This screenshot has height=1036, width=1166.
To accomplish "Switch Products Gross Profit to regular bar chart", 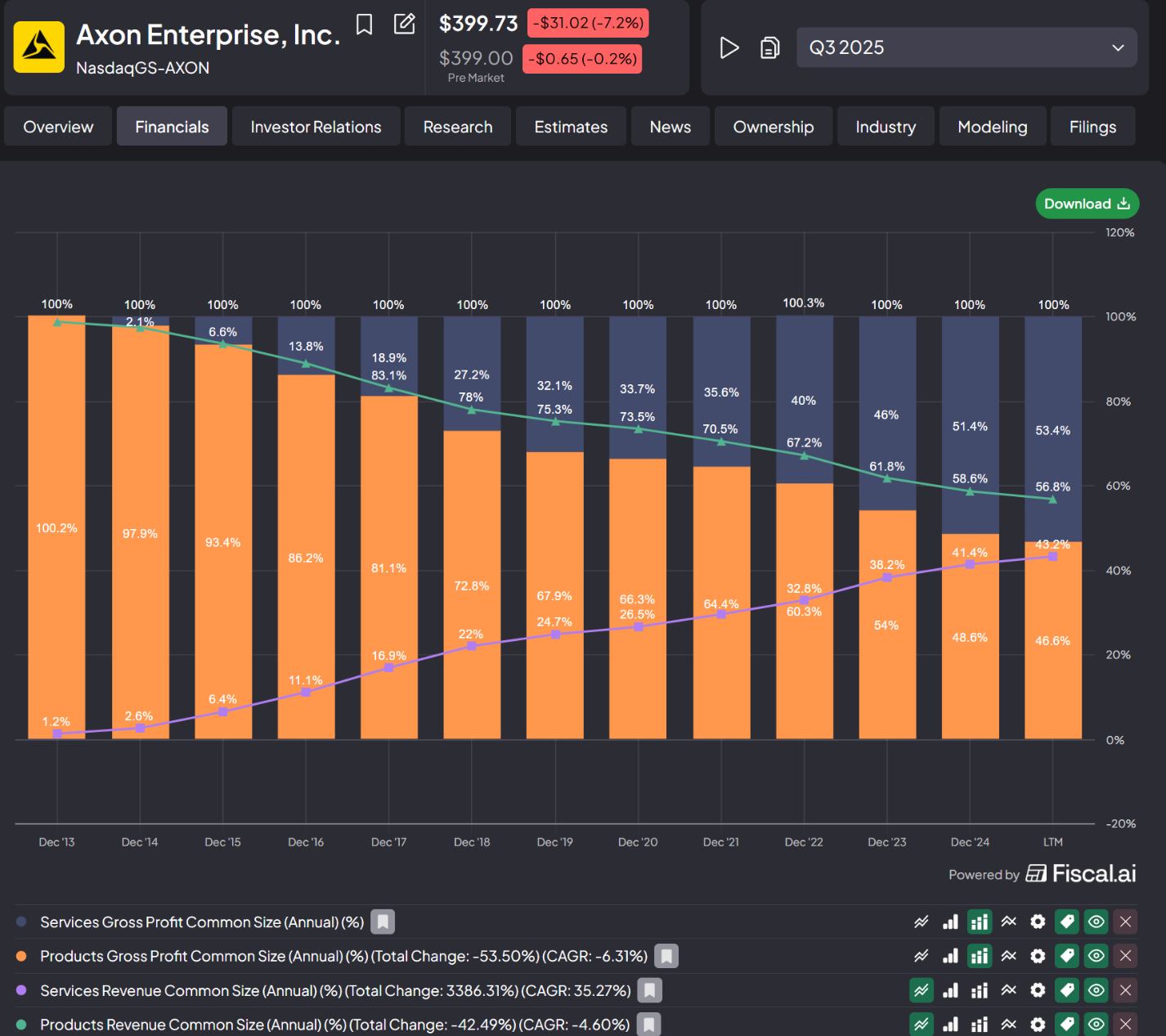I will click(x=950, y=956).
